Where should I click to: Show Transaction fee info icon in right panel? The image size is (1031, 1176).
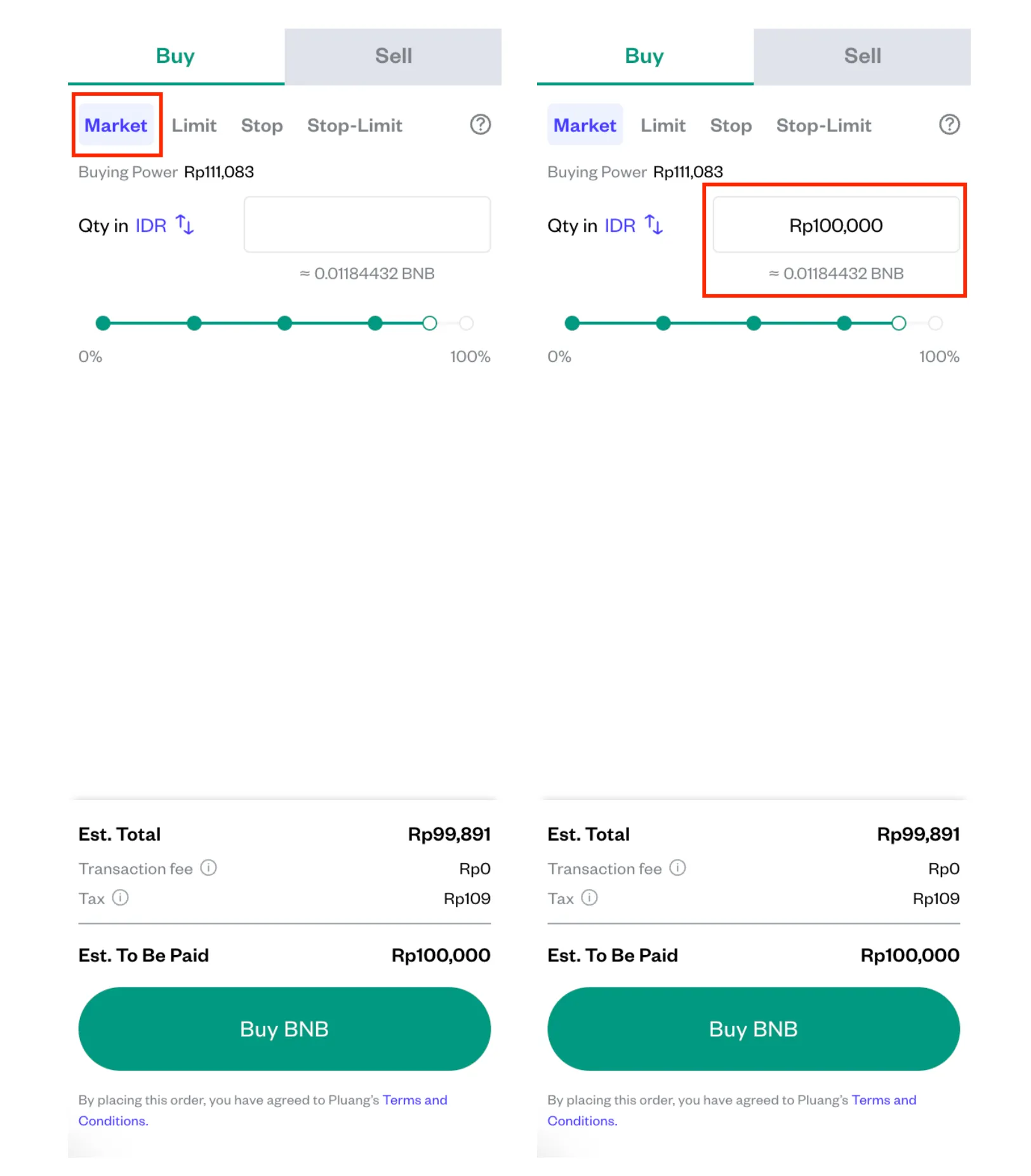point(677,867)
